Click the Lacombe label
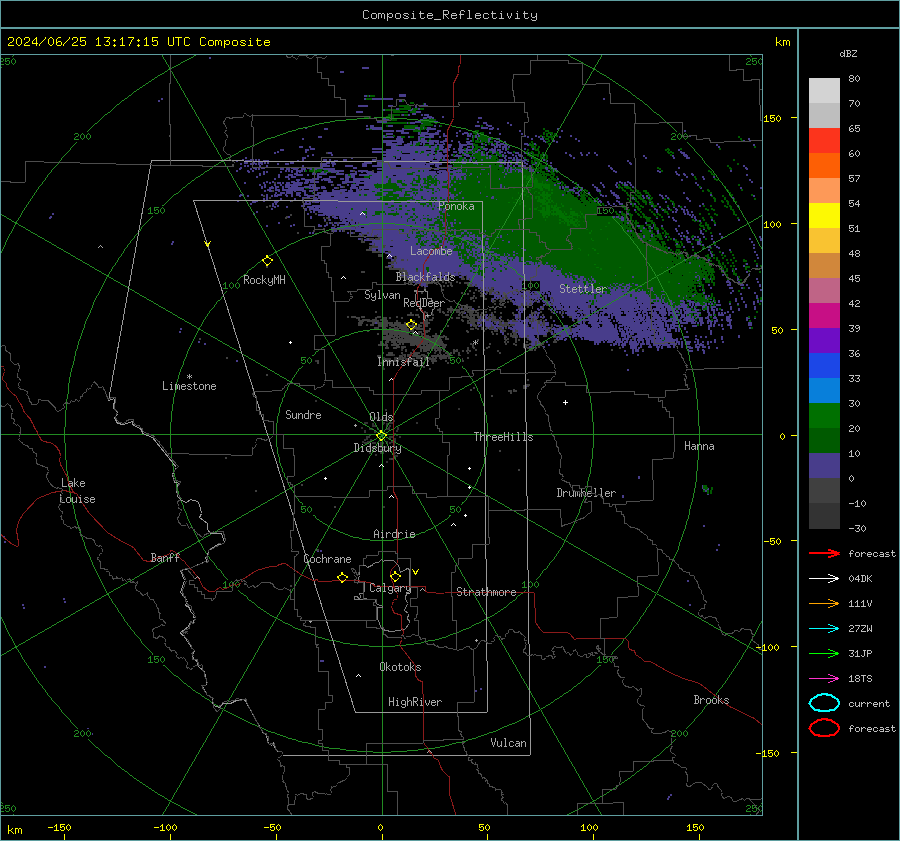This screenshot has height=841, width=900. 431,251
